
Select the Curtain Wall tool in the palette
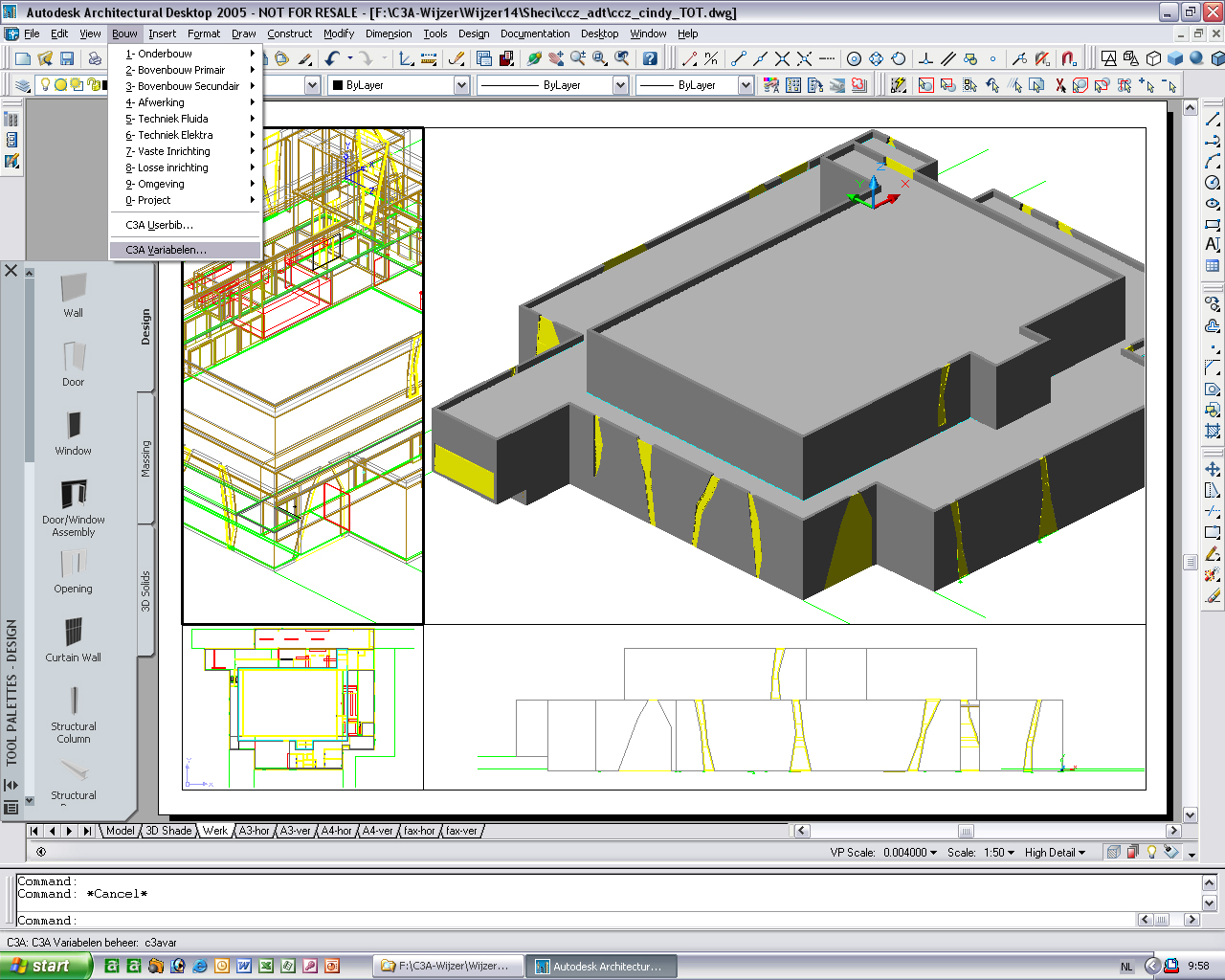pyautogui.click(x=73, y=639)
